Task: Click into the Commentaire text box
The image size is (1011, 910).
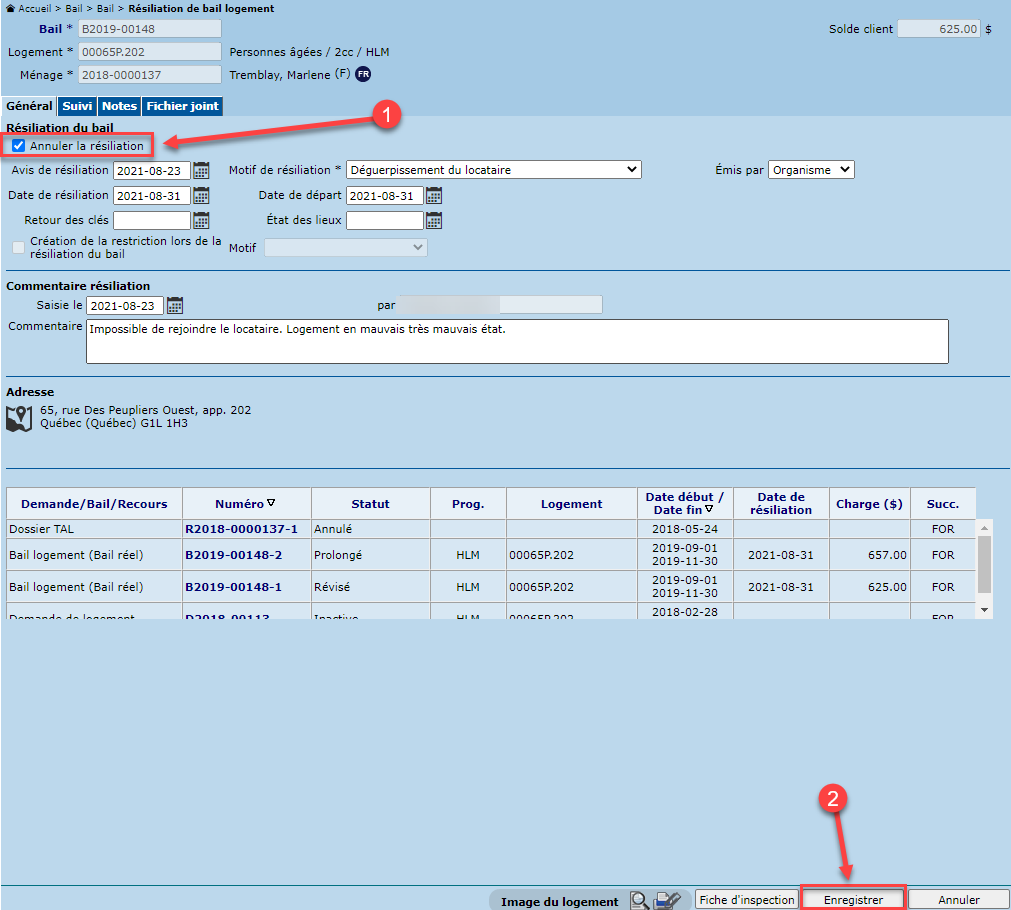Action: point(516,341)
